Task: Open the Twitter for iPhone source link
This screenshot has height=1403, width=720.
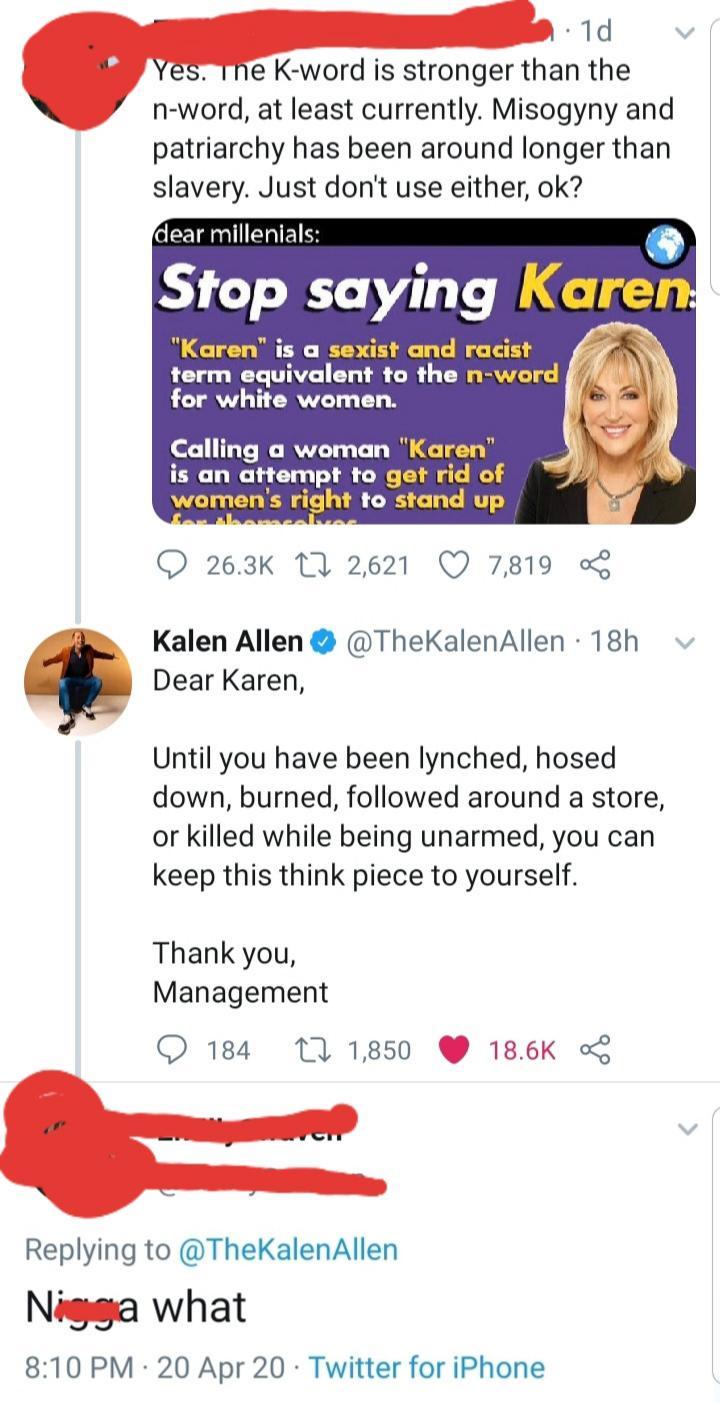Action: coord(427,1367)
